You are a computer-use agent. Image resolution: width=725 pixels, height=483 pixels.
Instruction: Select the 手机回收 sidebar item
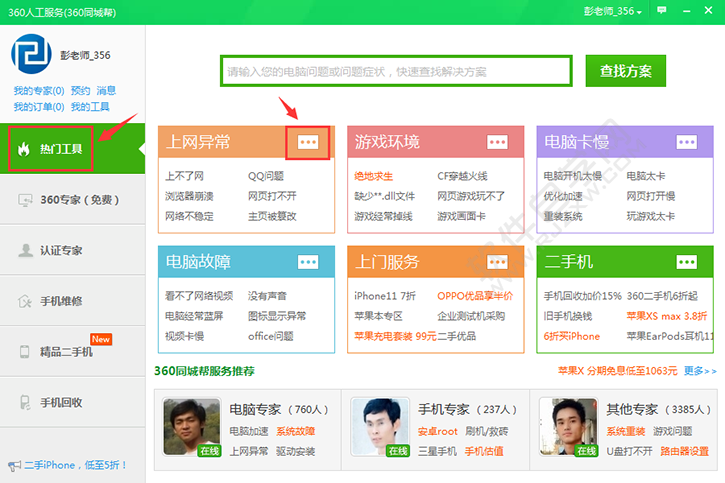tap(73, 402)
